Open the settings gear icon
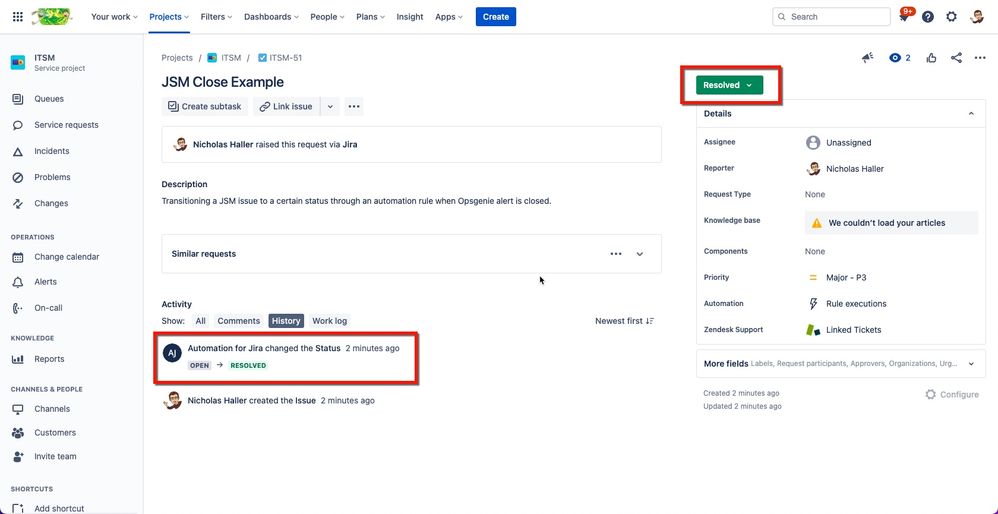998x514 pixels. pyautogui.click(x=952, y=17)
